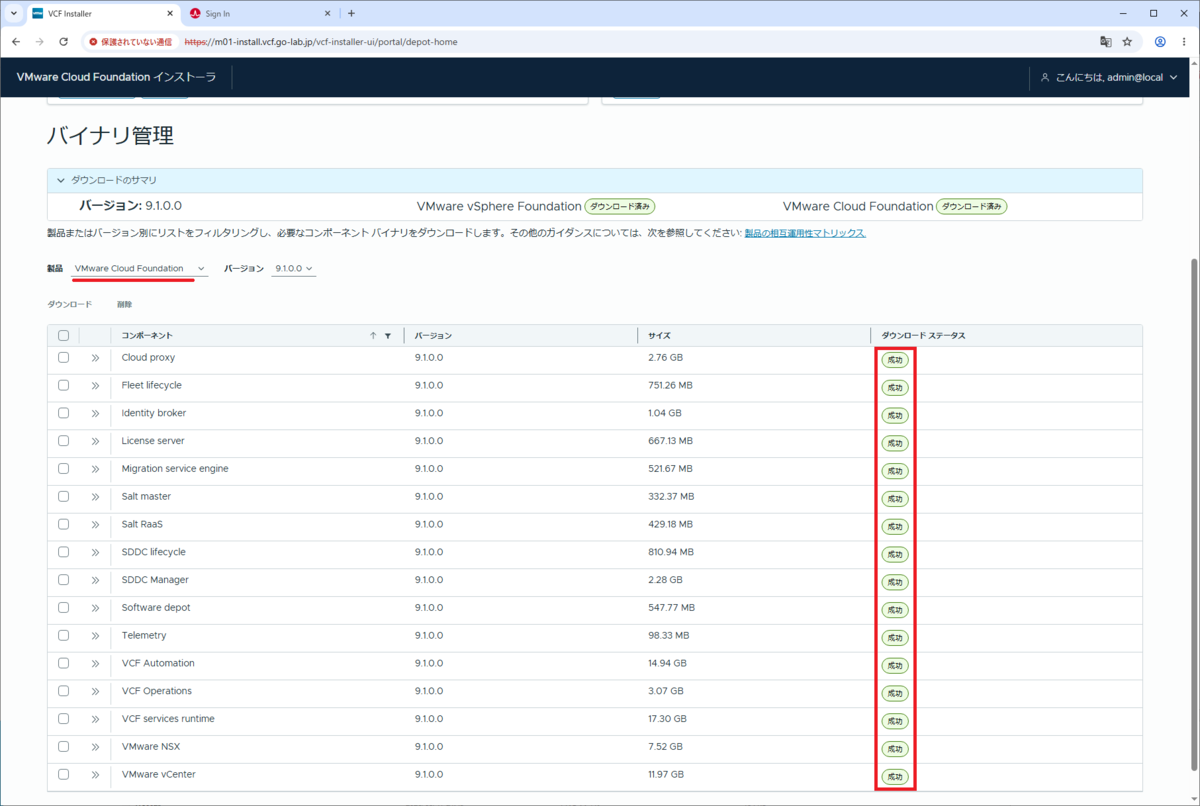
Task: Open the product dropdown VMware Cloud Foundation
Action: click(140, 269)
